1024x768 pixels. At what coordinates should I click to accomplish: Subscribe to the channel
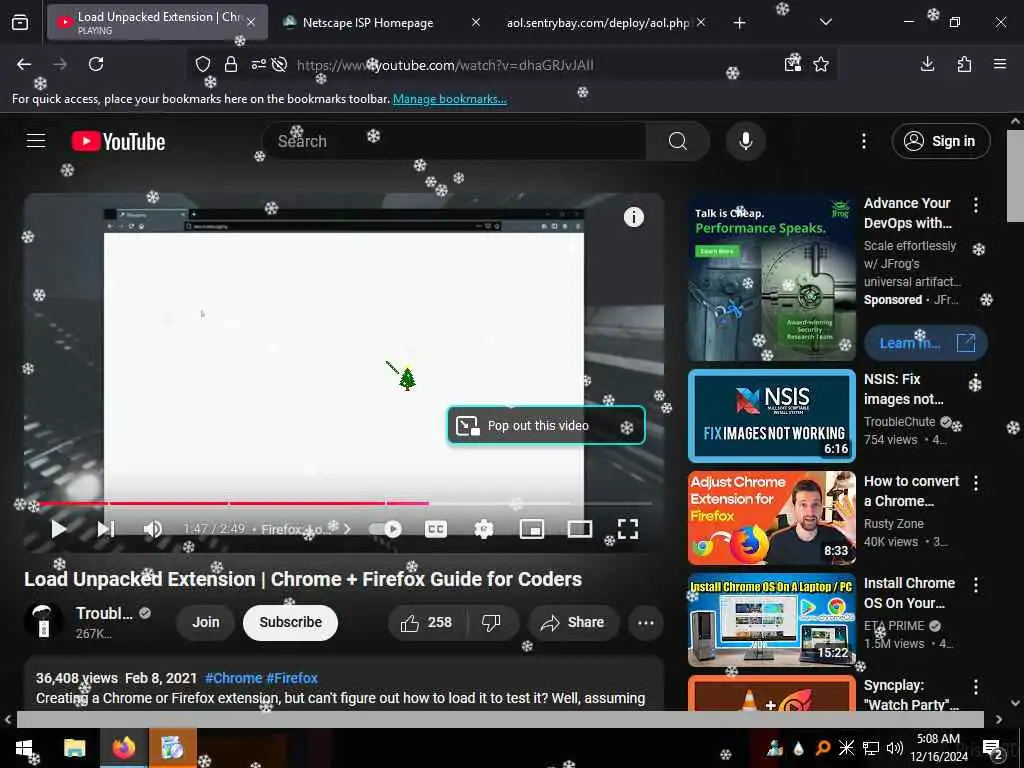coord(290,622)
